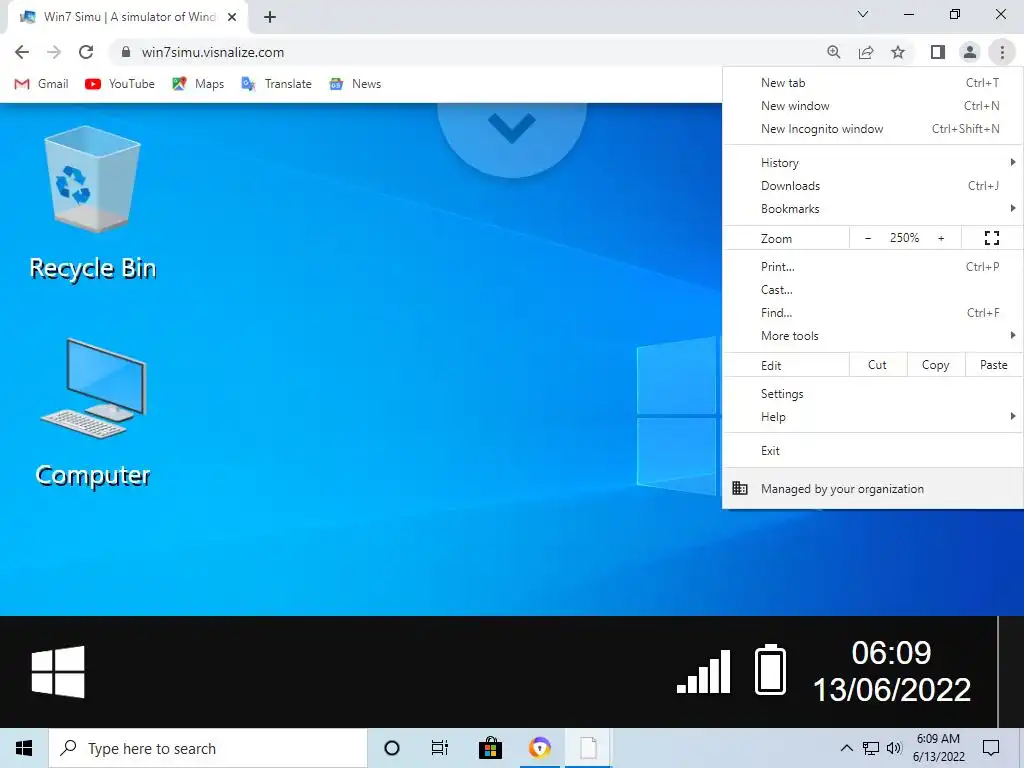Open the News bookmark
Image resolution: width=1024 pixels, height=768 pixels.
tap(355, 84)
